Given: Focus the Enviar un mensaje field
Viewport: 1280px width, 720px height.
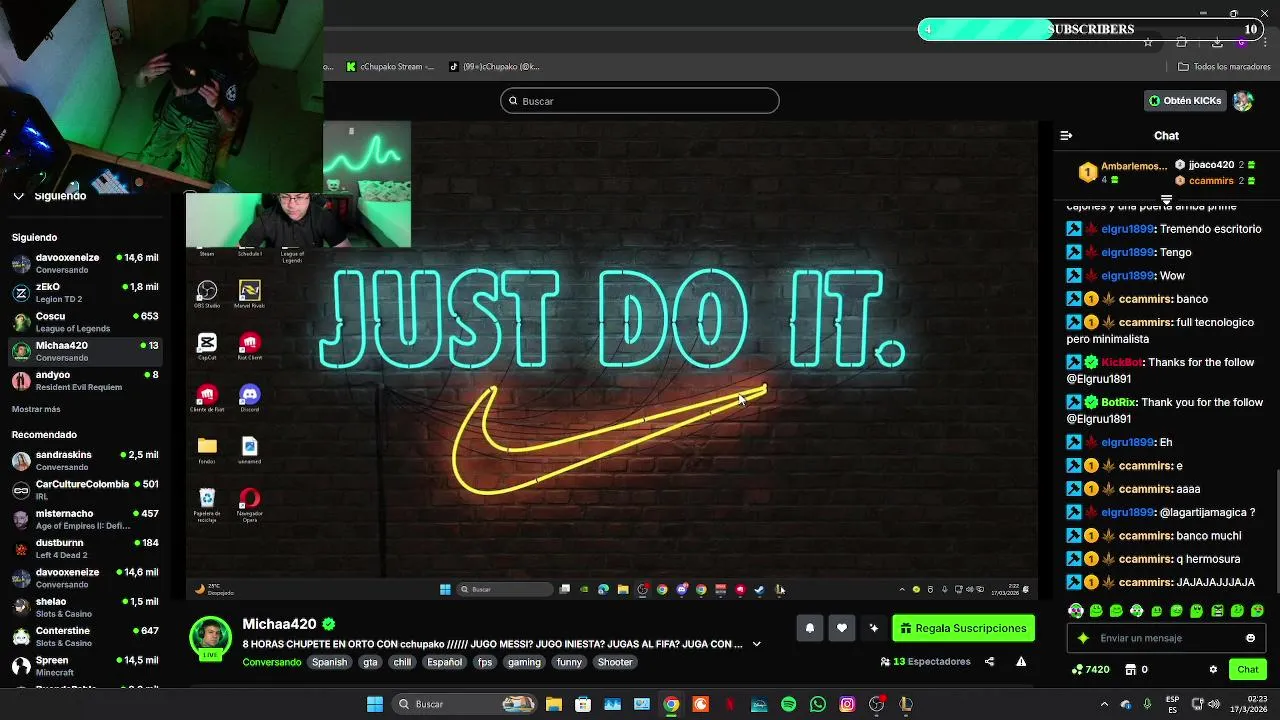Looking at the screenshot, I should (1166, 638).
